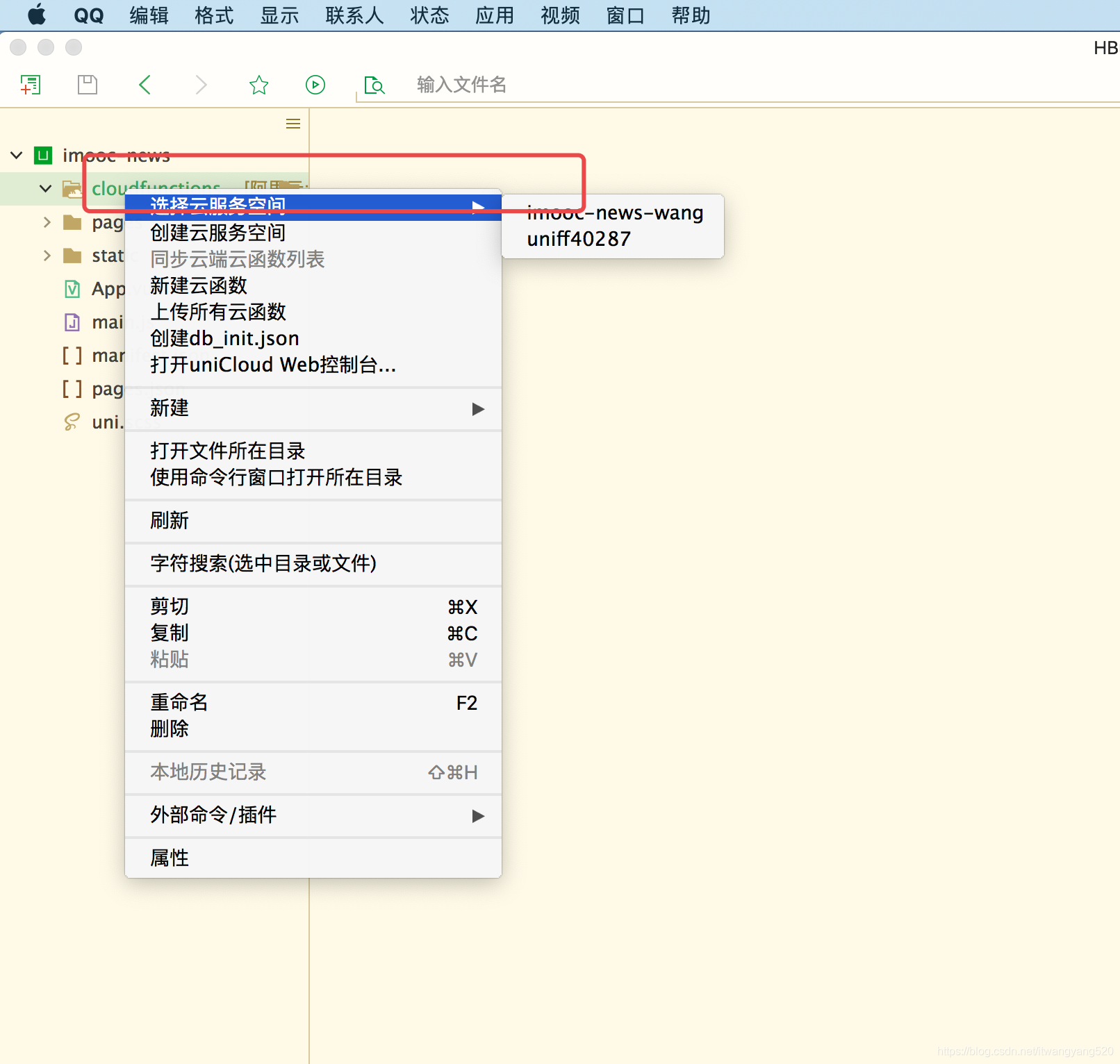1120x1064 pixels.
Task: Open the 应用 menu in menu bar
Action: tap(495, 15)
